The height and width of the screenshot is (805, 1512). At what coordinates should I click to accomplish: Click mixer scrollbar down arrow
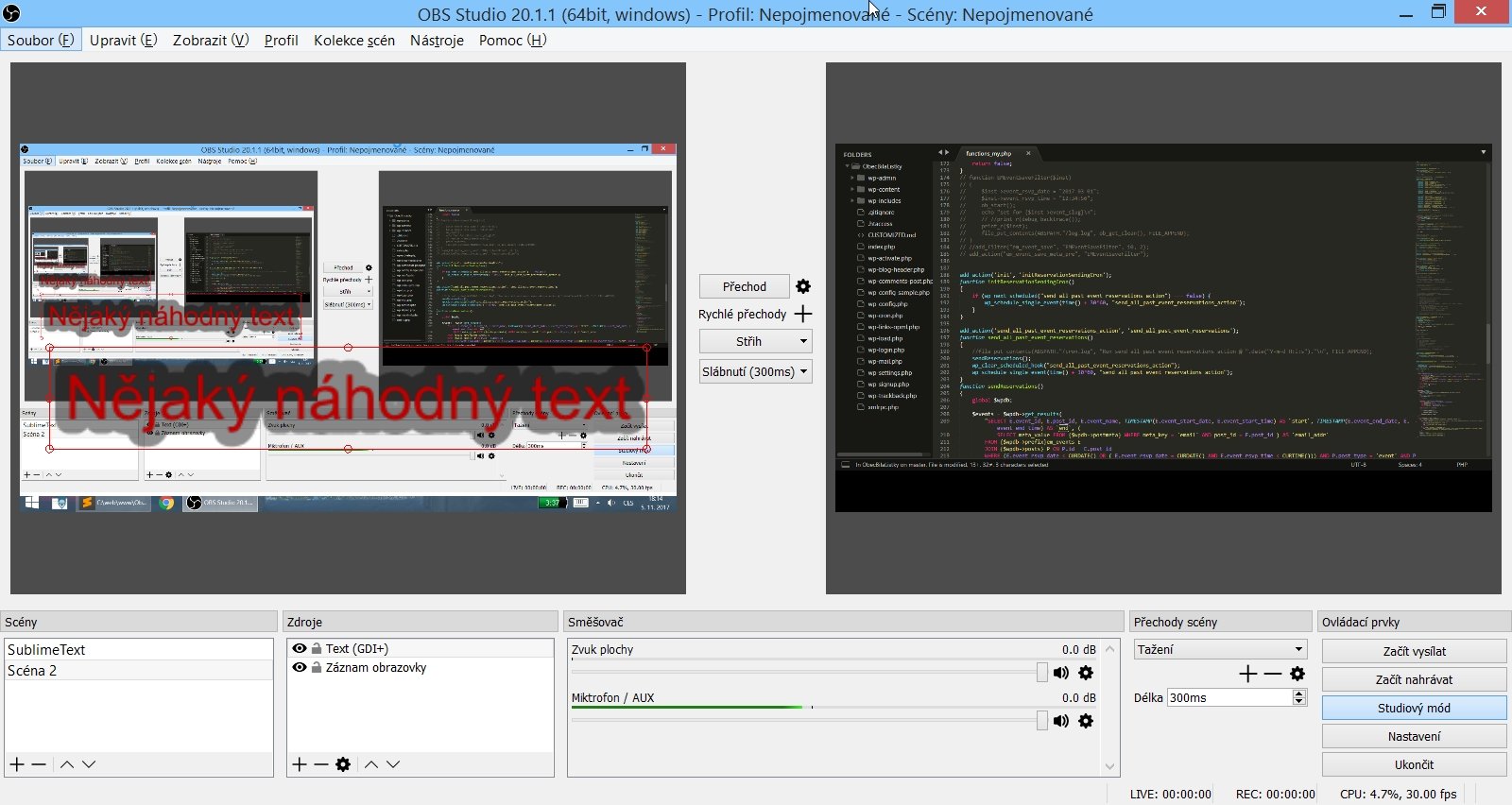1110,767
